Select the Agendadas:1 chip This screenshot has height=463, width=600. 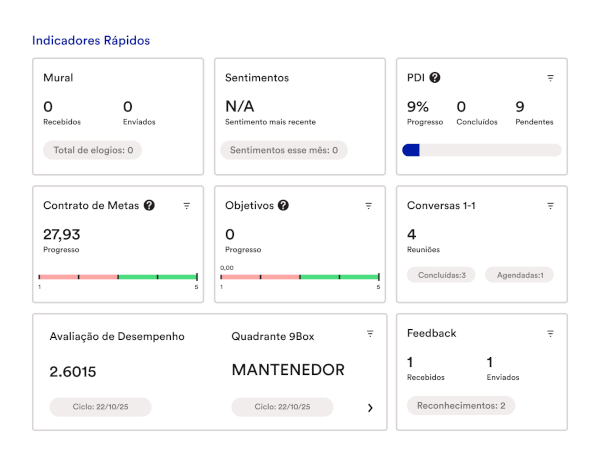520,275
